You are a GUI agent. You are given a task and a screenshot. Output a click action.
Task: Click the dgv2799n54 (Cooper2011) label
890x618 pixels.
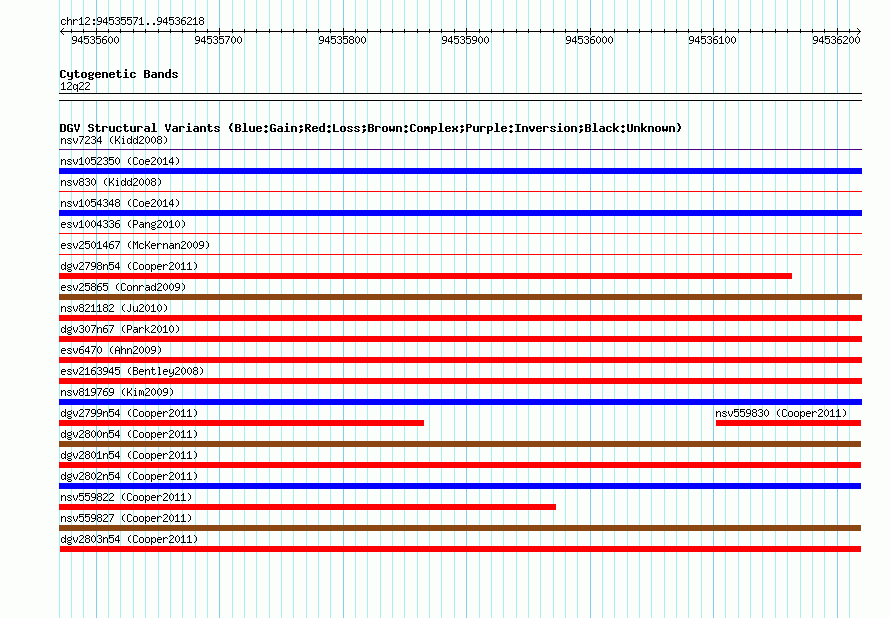click(x=129, y=413)
